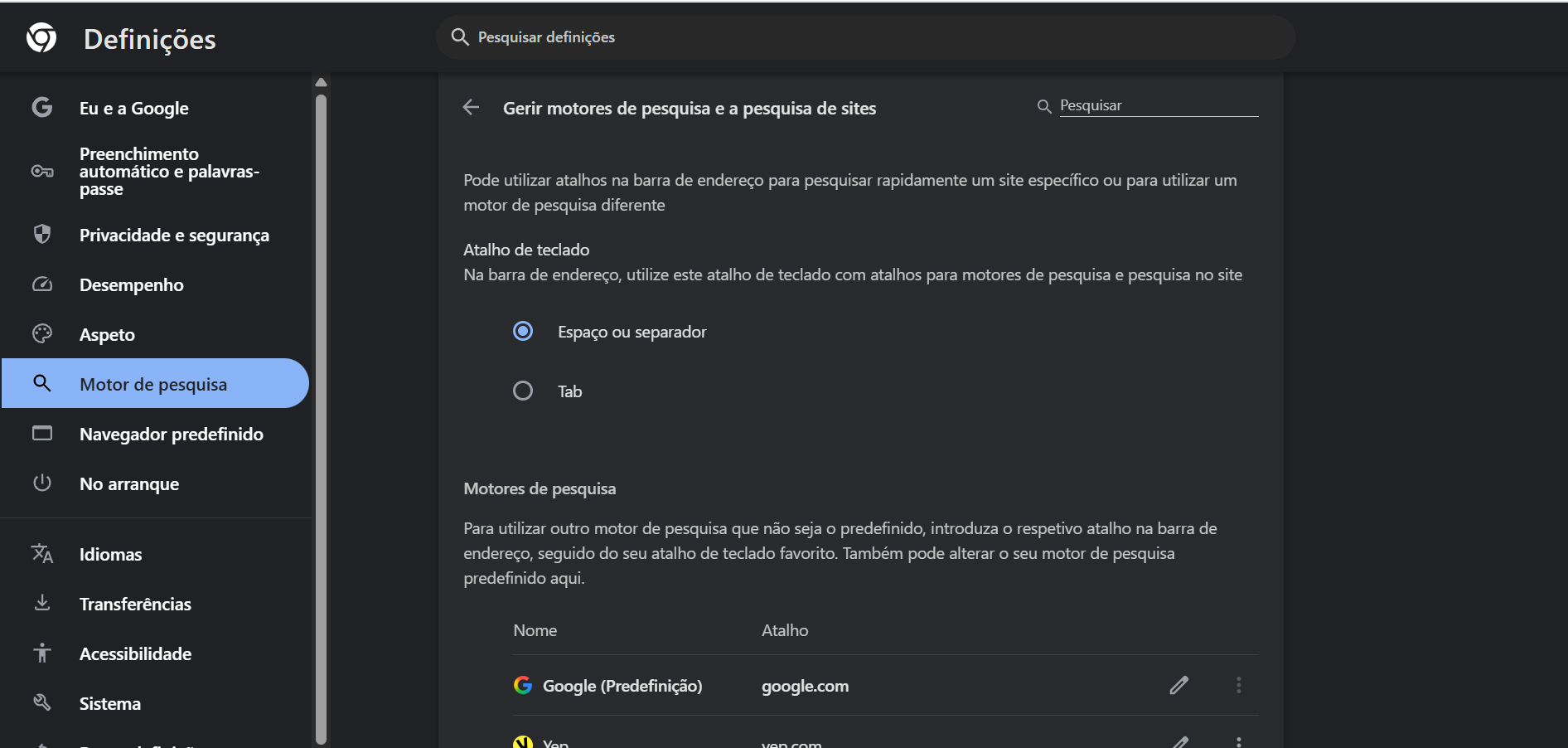Select the Tab radio button
1568x748 pixels.
tap(523, 391)
